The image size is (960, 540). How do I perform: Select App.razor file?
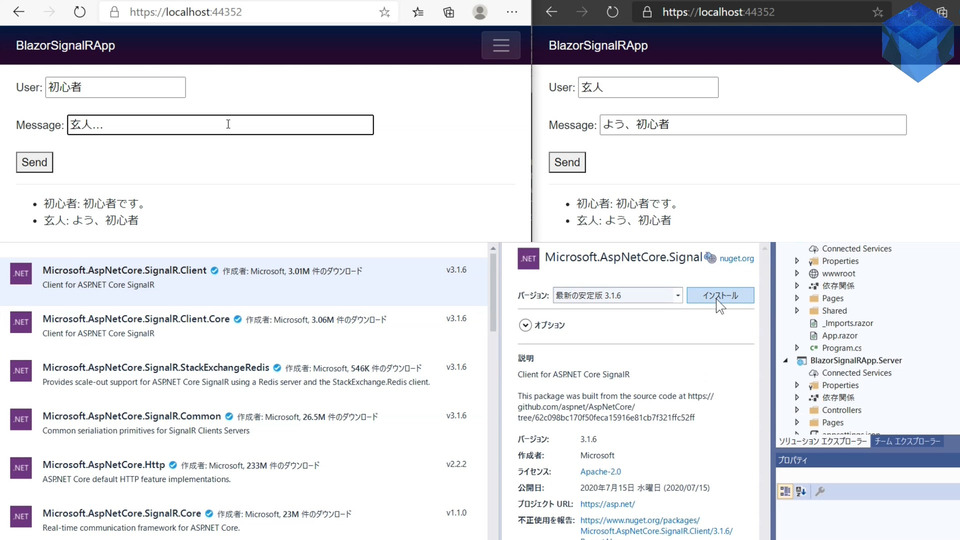[839, 336]
